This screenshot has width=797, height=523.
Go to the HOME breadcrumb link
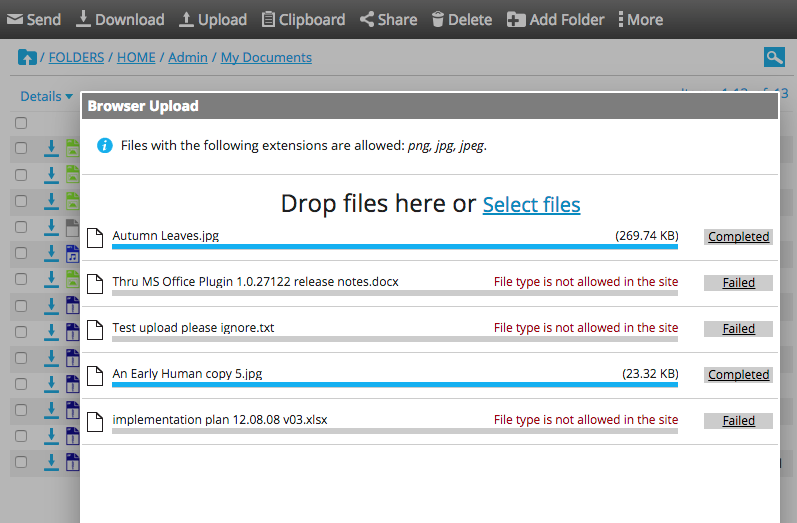[x=136, y=57]
